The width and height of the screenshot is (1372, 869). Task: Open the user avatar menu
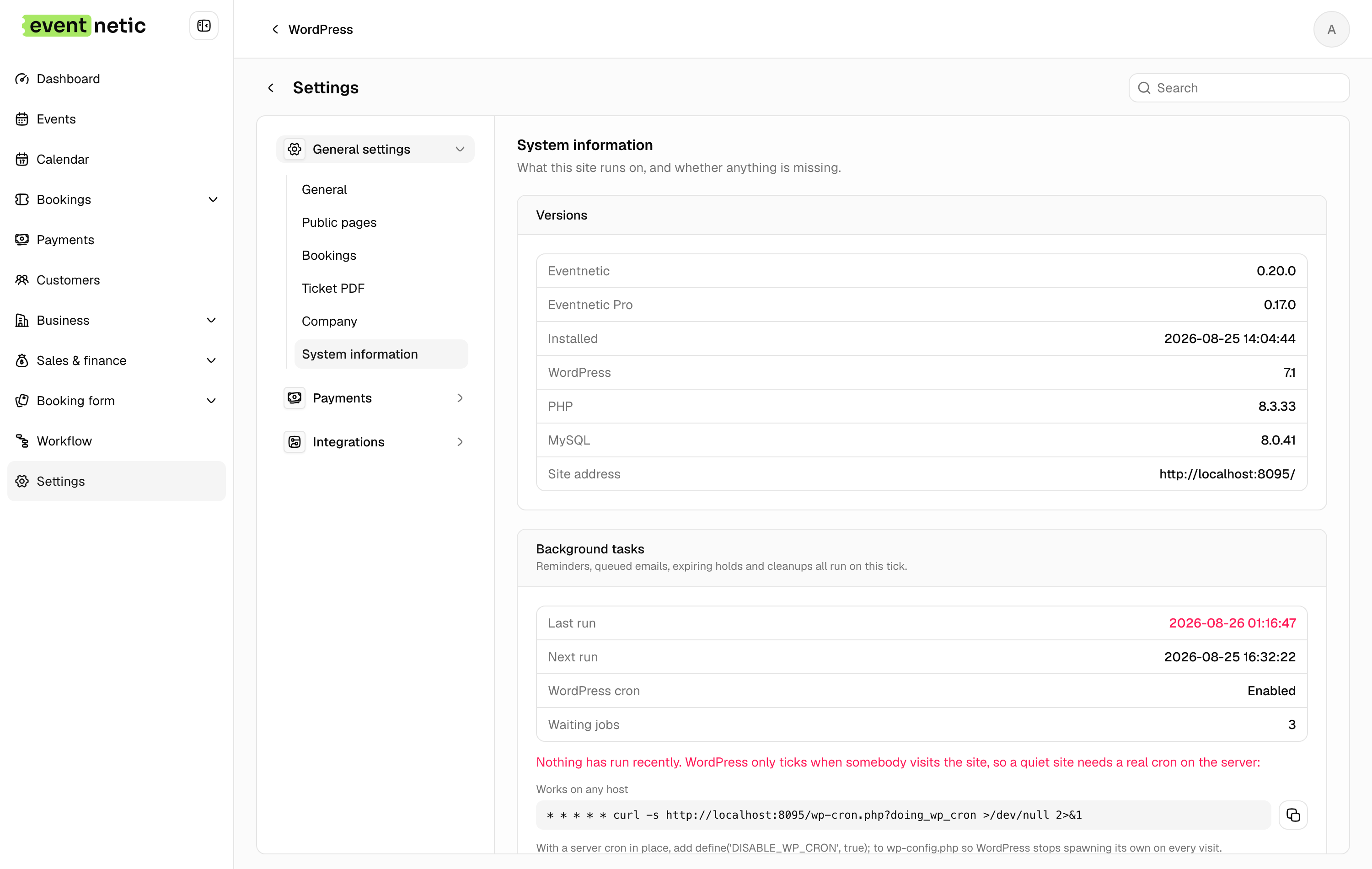(1331, 29)
